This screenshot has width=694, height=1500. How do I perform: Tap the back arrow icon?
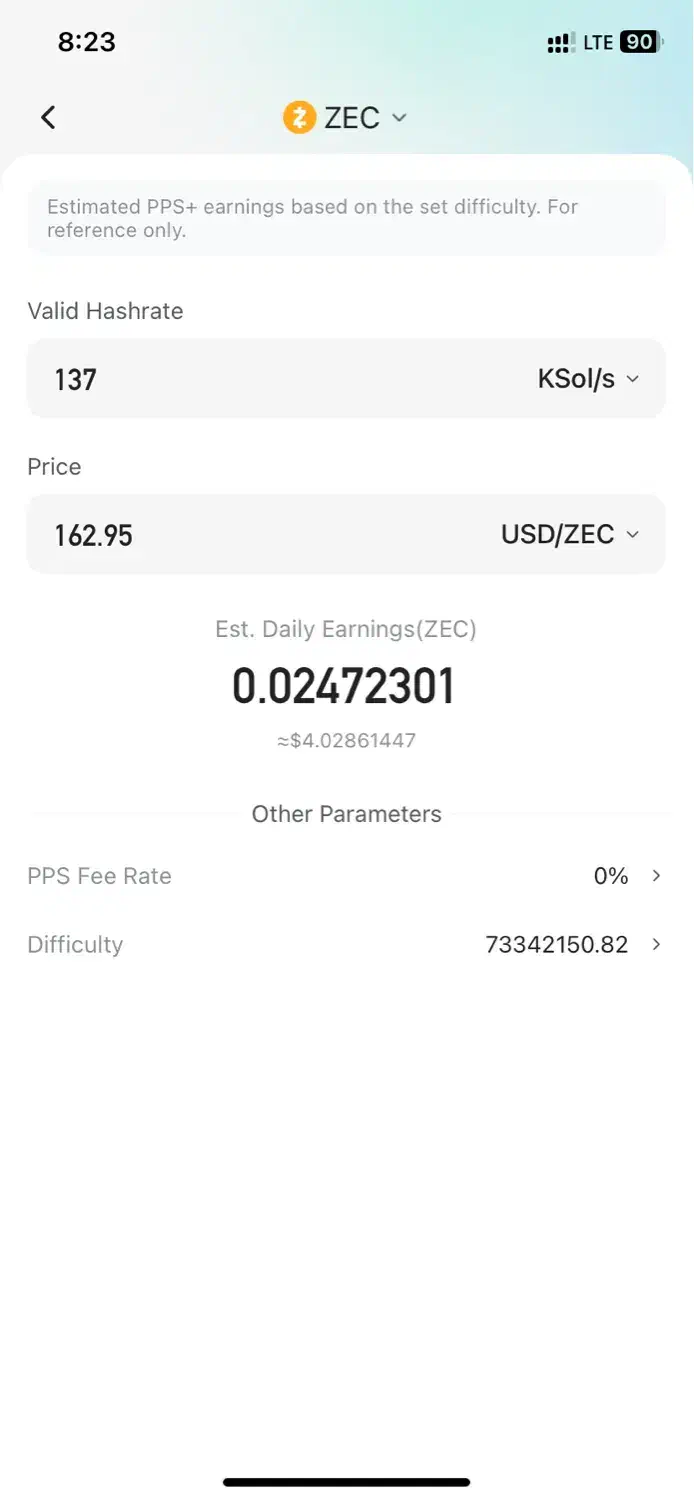click(x=48, y=117)
